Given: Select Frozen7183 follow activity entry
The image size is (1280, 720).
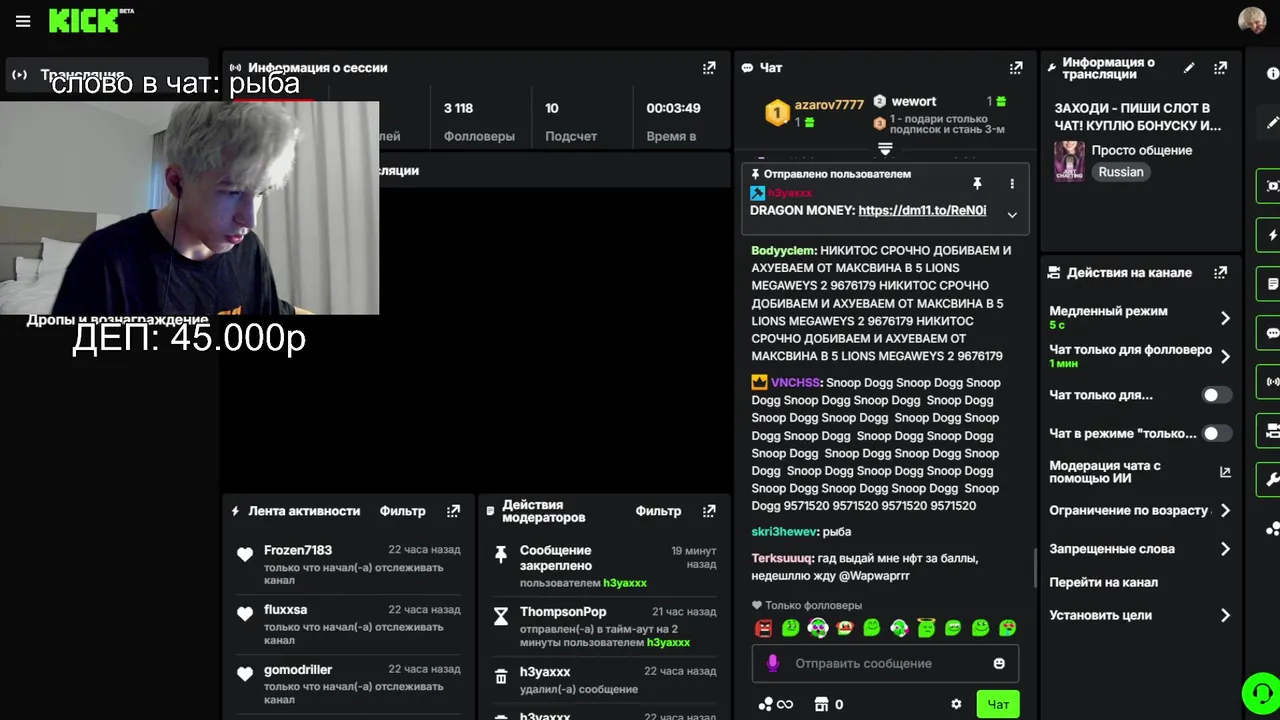Looking at the screenshot, I should point(348,565).
